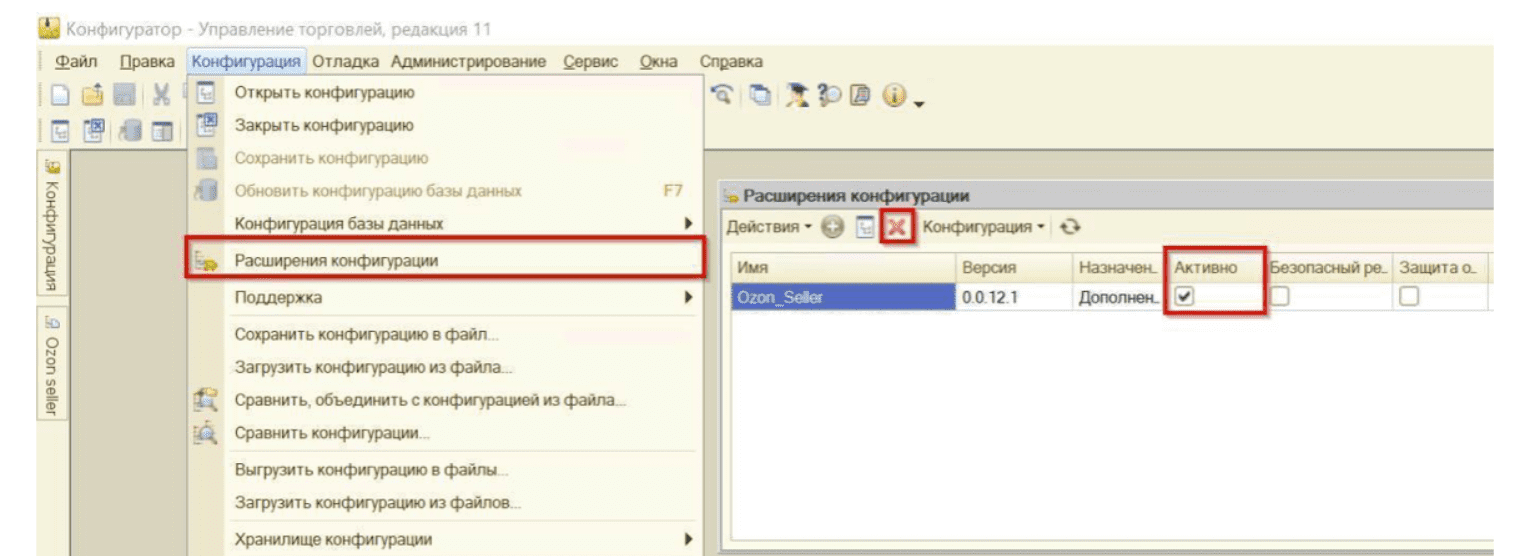Click the red X delete extension icon
This screenshot has height=556, width=1514.
click(x=895, y=228)
